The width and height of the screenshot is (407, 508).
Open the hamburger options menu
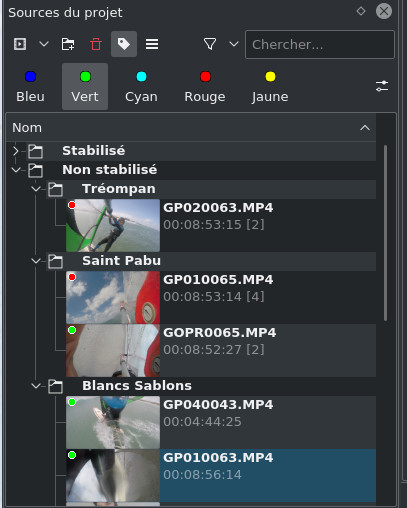(x=152, y=44)
